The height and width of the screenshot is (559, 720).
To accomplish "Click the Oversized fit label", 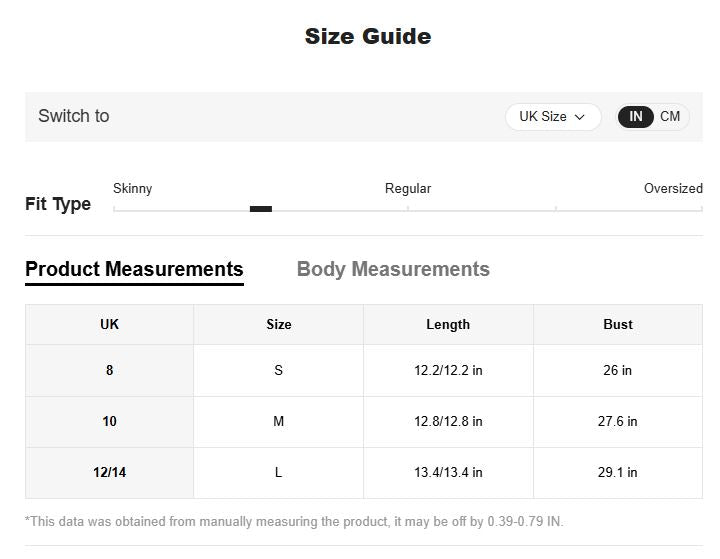I will (x=673, y=188).
